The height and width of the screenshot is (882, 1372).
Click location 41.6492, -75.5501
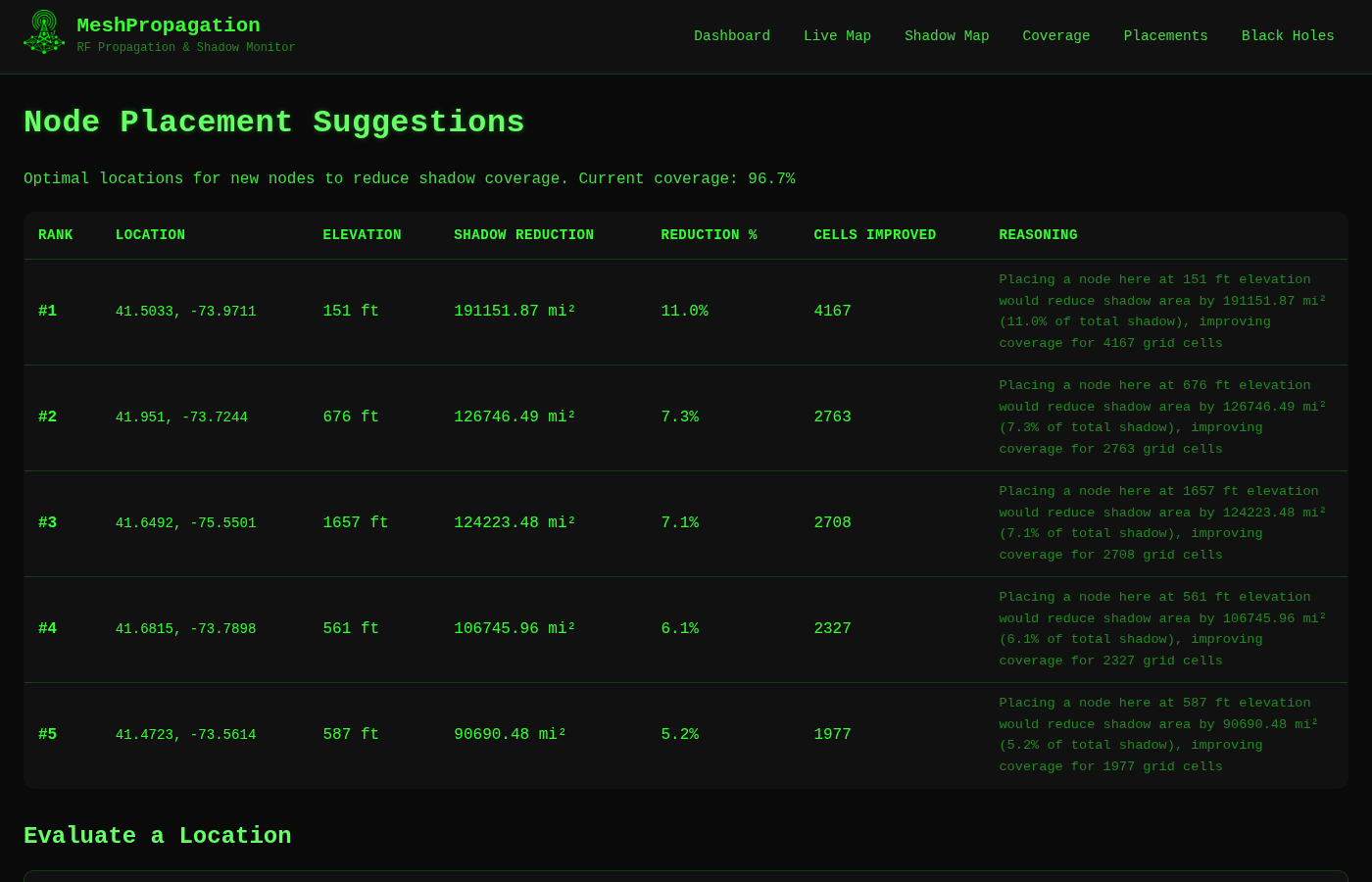(x=185, y=523)
